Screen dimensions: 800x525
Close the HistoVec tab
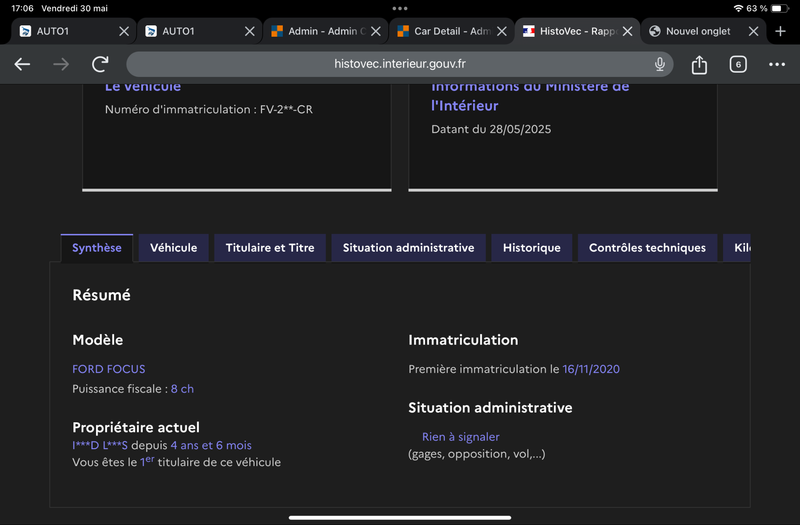pos(628,31)
